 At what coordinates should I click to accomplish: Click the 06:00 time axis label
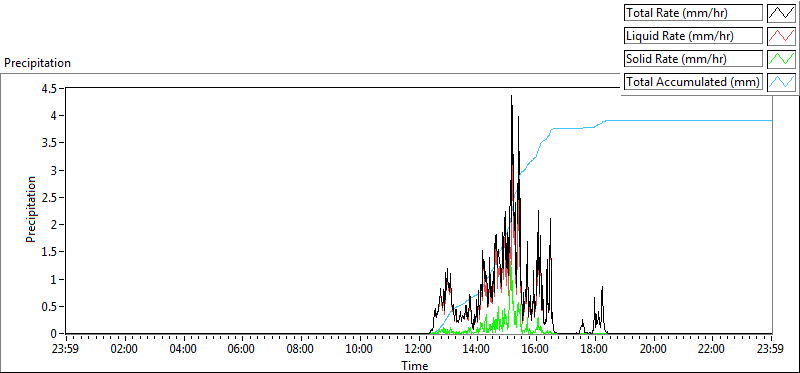242,349
